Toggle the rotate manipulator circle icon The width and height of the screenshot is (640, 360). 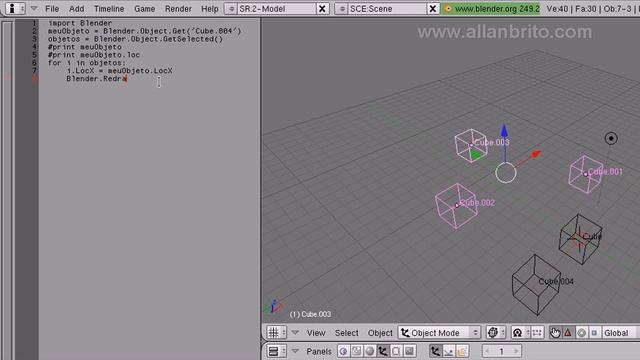[x=582, y=333]
